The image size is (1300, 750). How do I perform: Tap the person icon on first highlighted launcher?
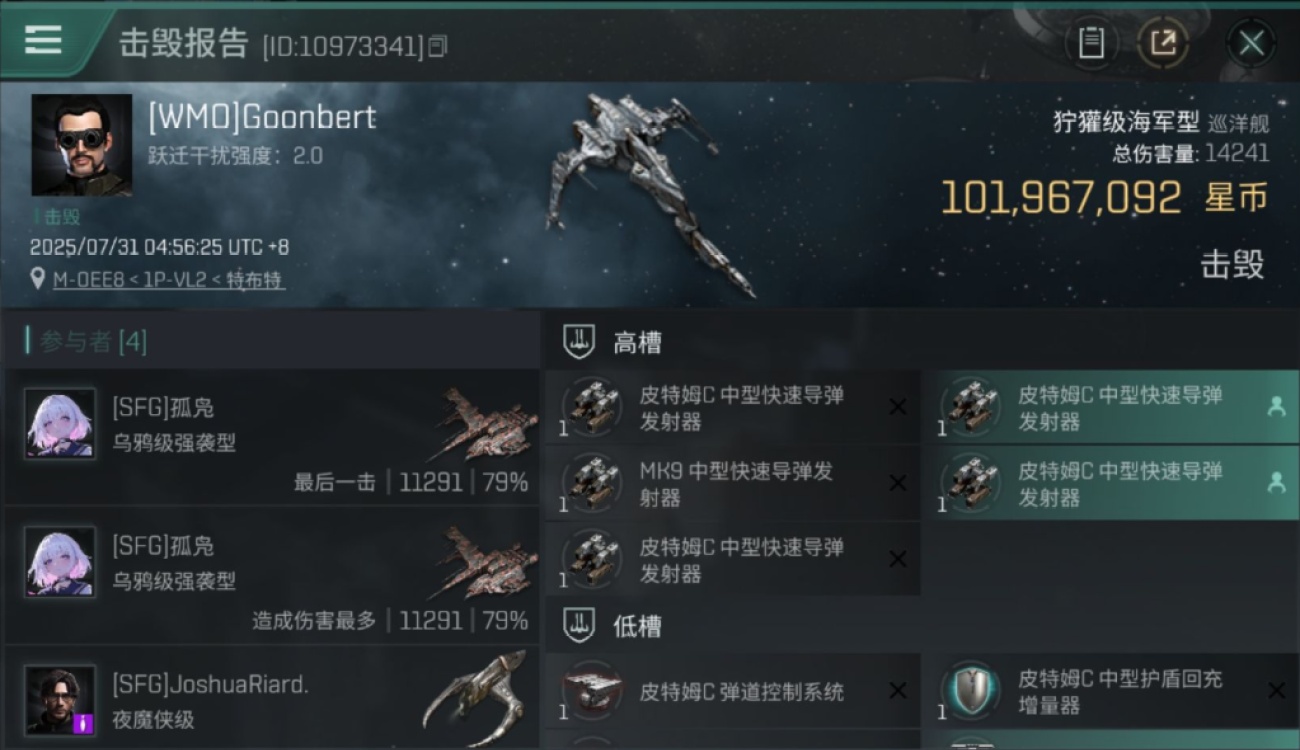point(1276,407)
